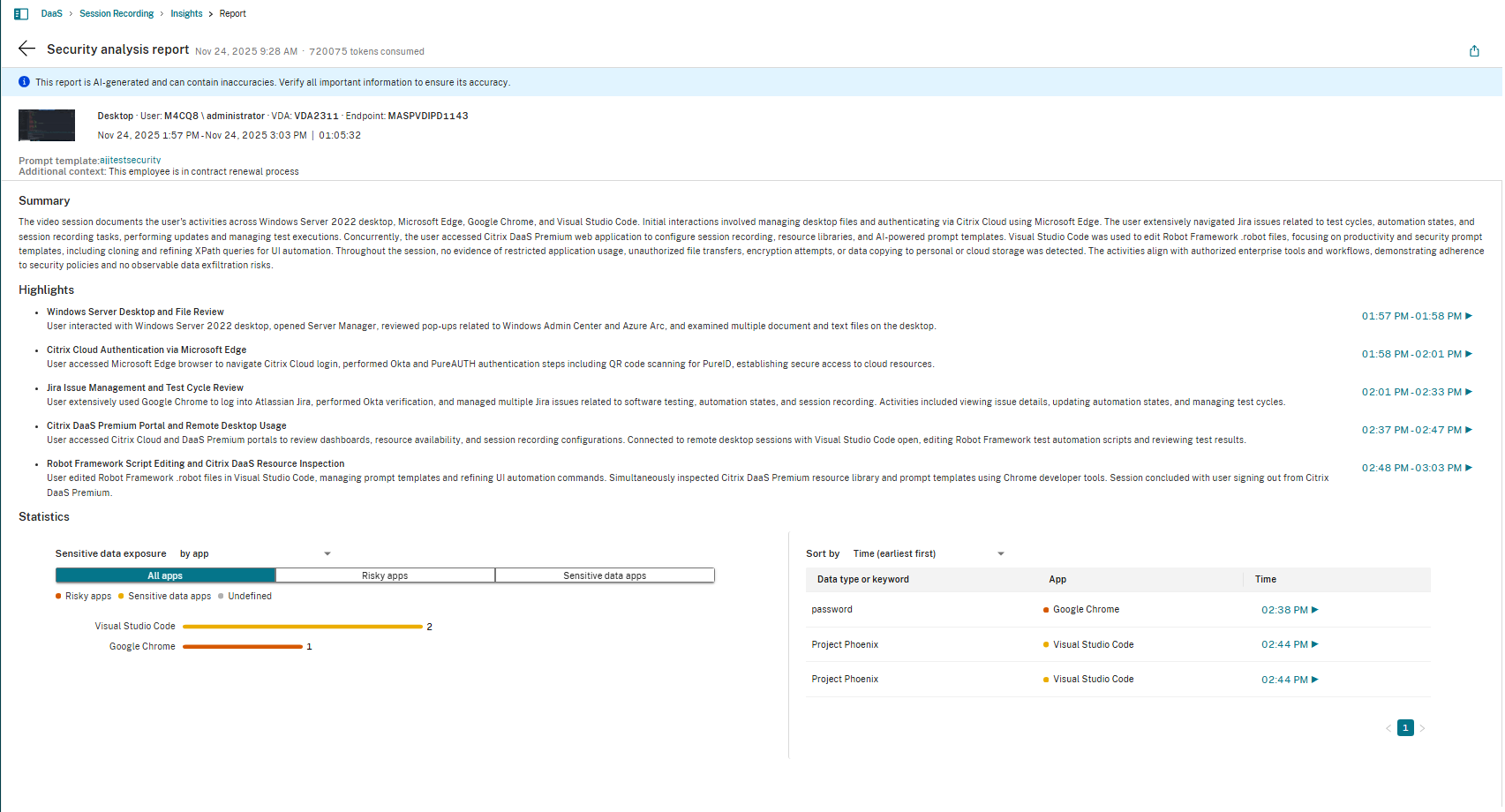Toggle Sensitive data apps legend item
The height and width of the screenshot is (812, 1505).
(x=165, y=597)
